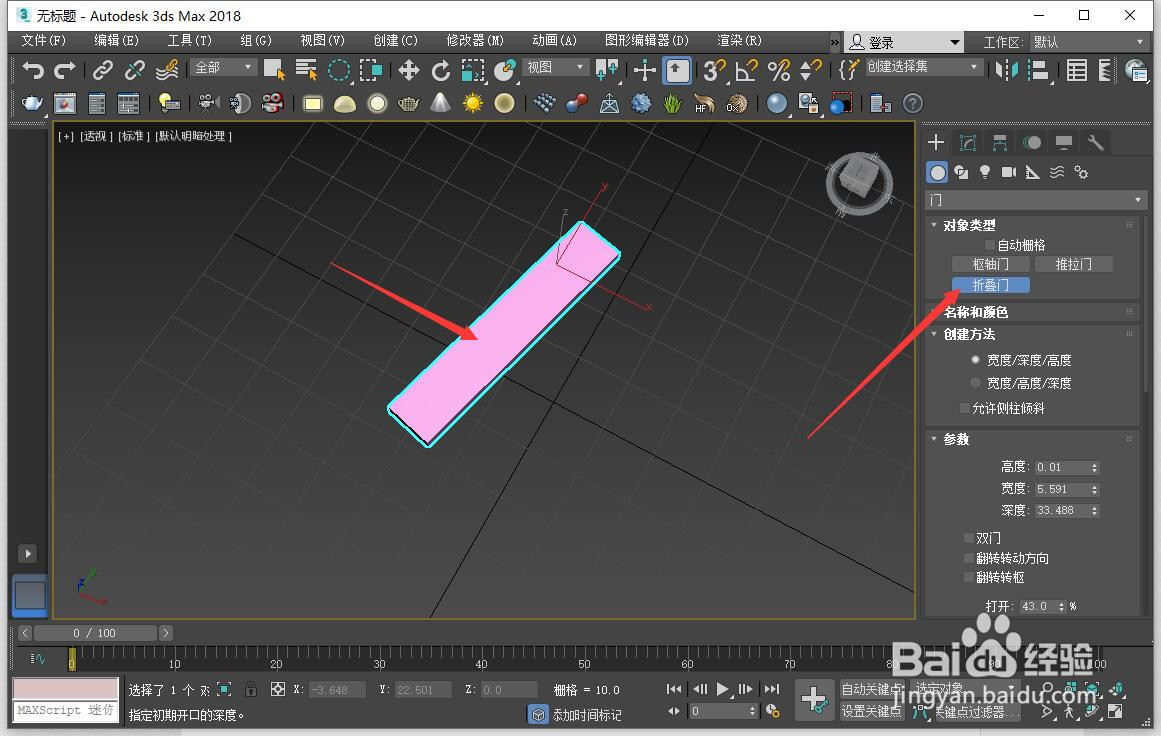This screenshot has width=1161, height=736.
Task: Click the 0 / 100 time slider
Action: [95, 633]
